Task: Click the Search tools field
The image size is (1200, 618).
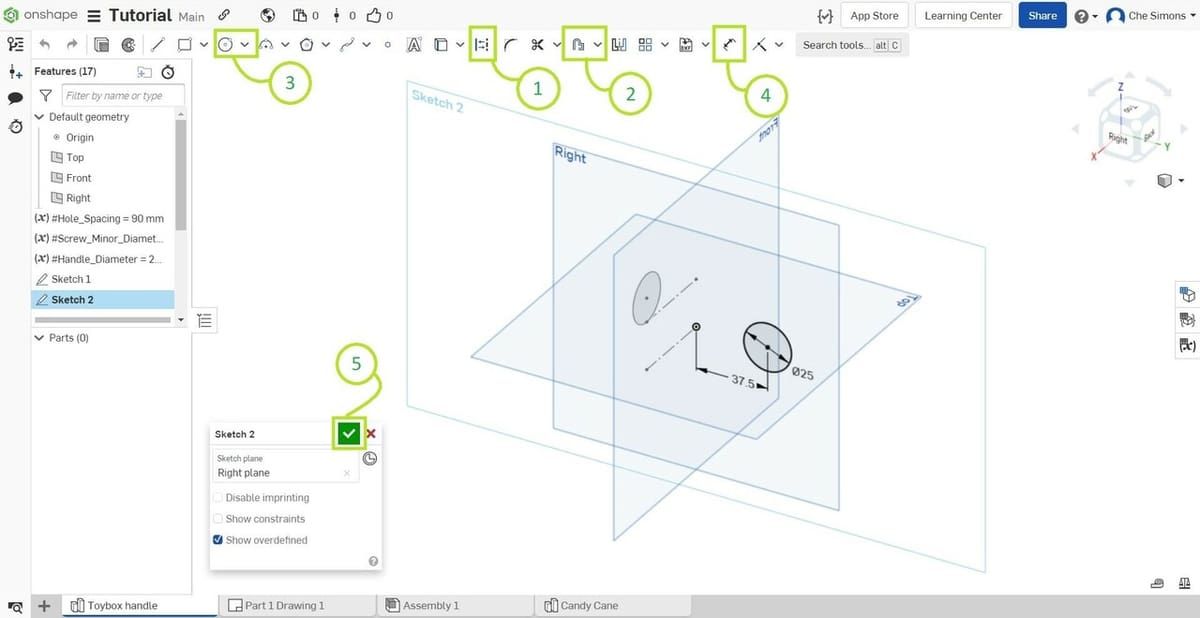Action: coord(852,45)
